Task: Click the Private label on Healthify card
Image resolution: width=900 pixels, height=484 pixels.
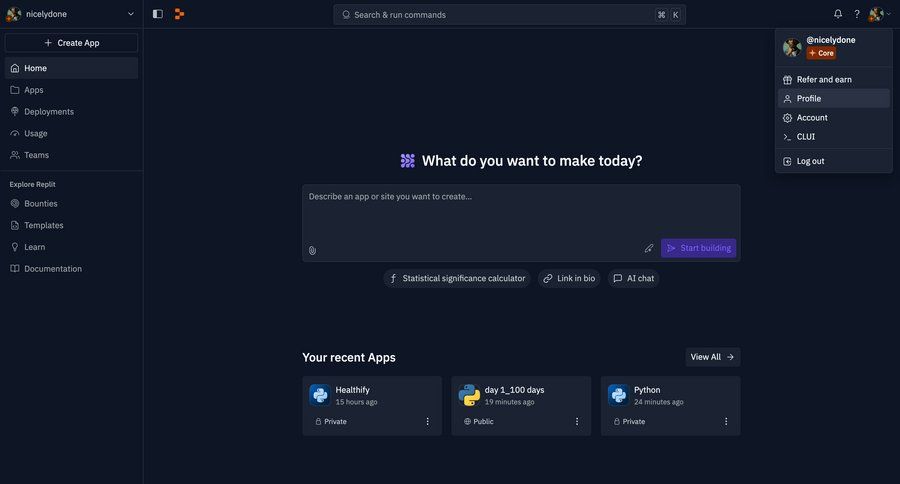Action: 331,421
